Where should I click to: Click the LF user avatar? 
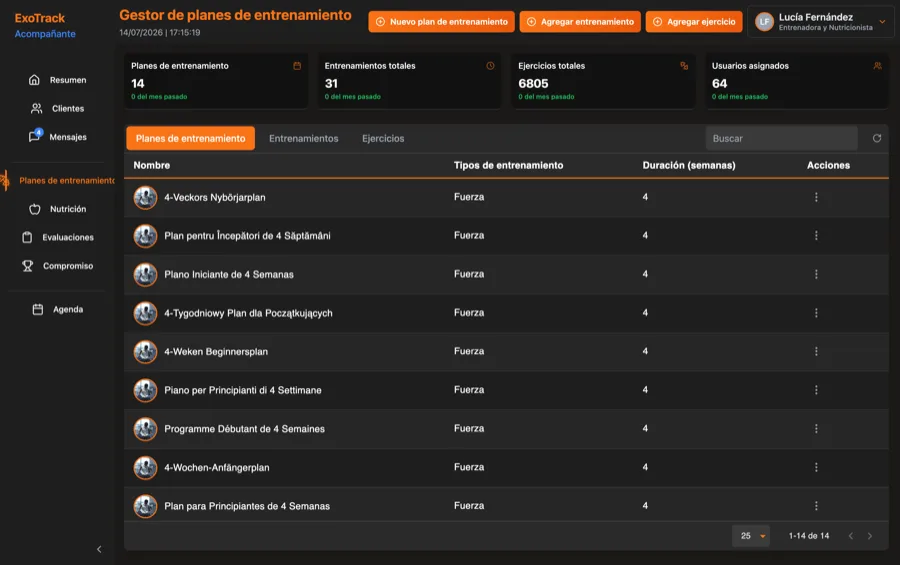point(764,22)
